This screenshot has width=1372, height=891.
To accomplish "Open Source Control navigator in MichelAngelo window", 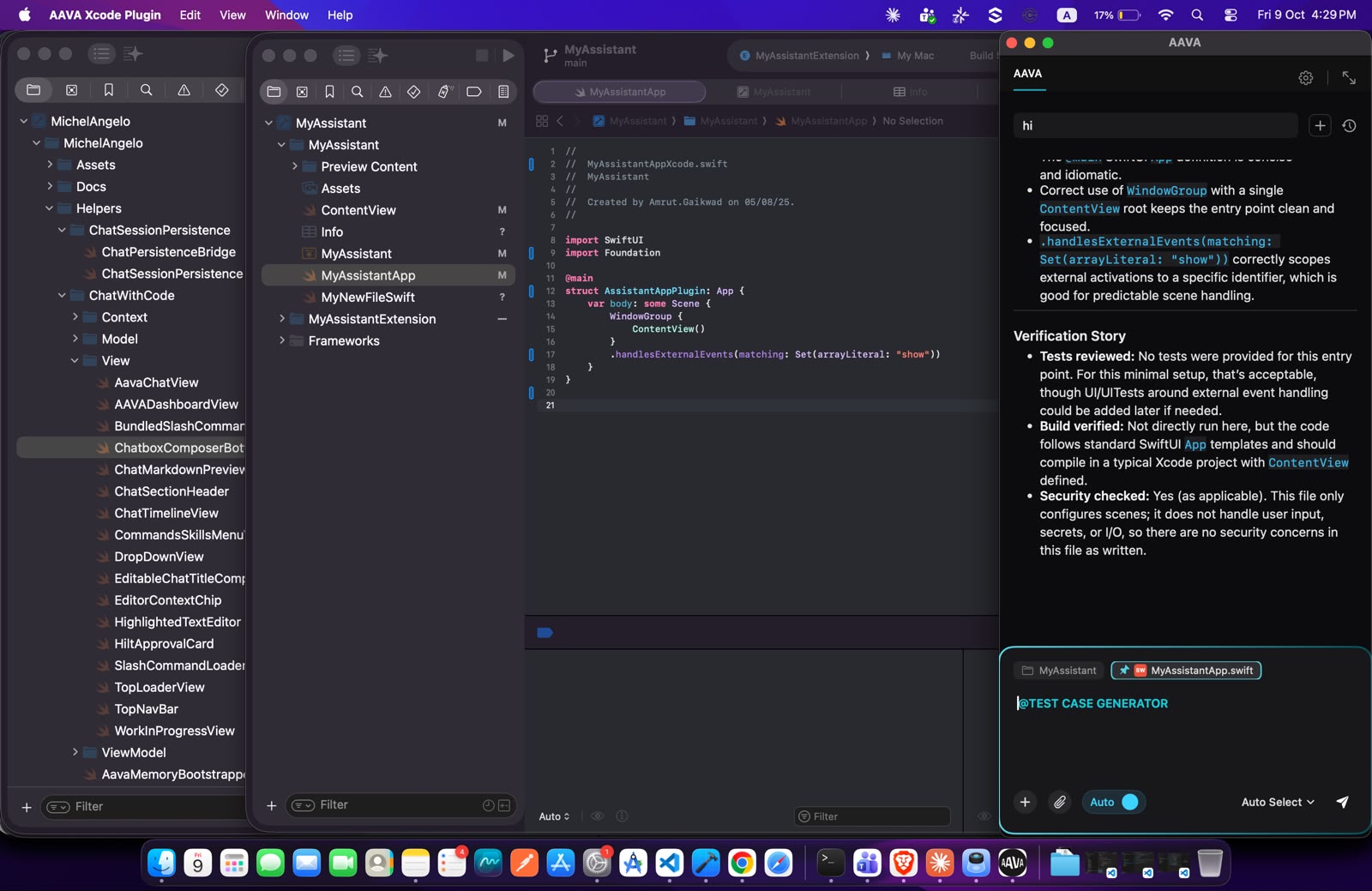I will 71,90.
